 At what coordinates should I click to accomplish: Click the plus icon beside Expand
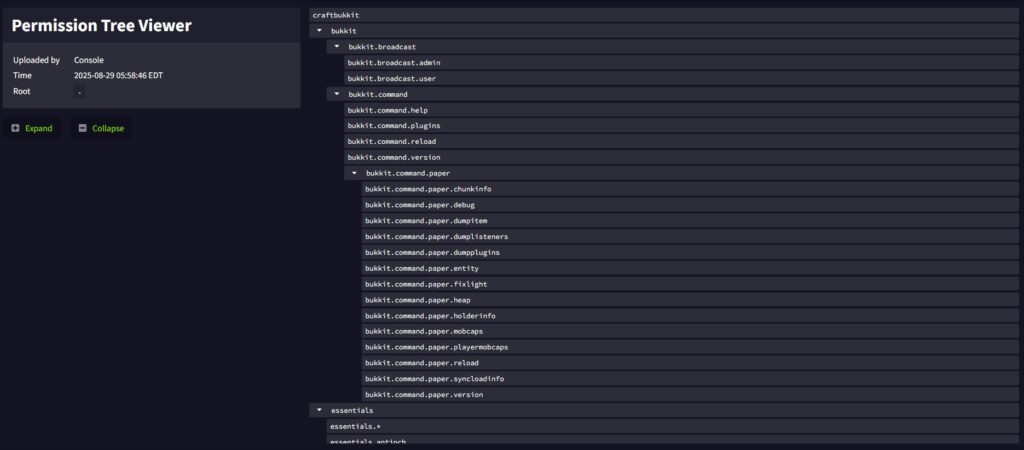point(15,128)
